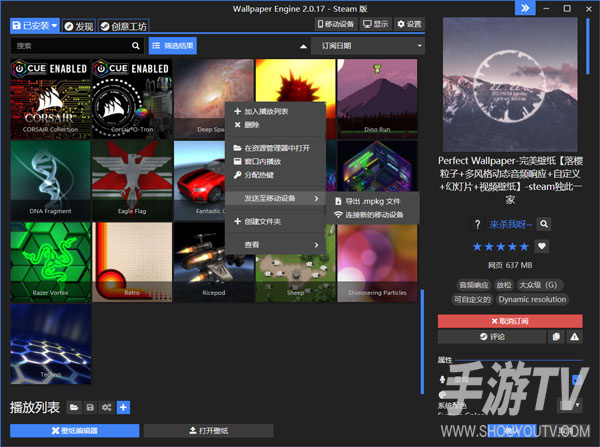Screen dimensions: 600x447
Task: Click the 音频响应 tag
Action: (474, 285)
